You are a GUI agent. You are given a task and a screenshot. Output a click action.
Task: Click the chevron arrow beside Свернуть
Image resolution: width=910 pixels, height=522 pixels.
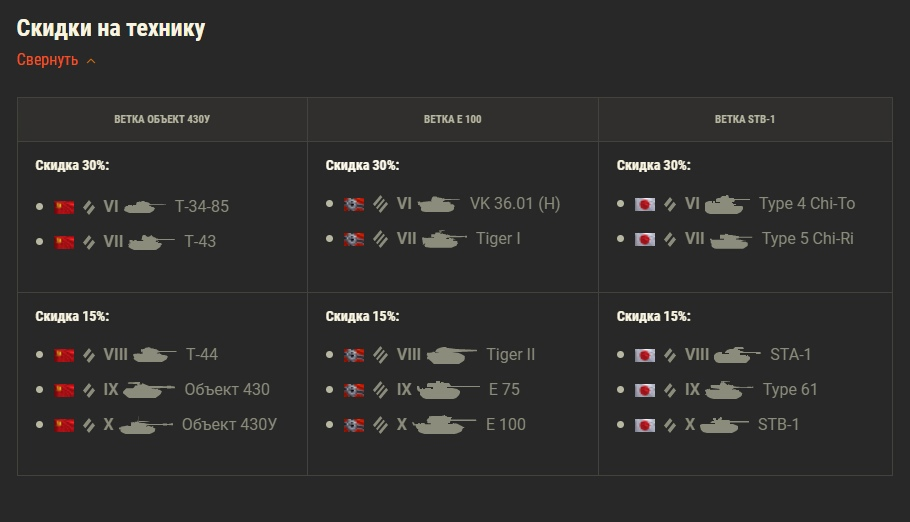tap(91, 61)
